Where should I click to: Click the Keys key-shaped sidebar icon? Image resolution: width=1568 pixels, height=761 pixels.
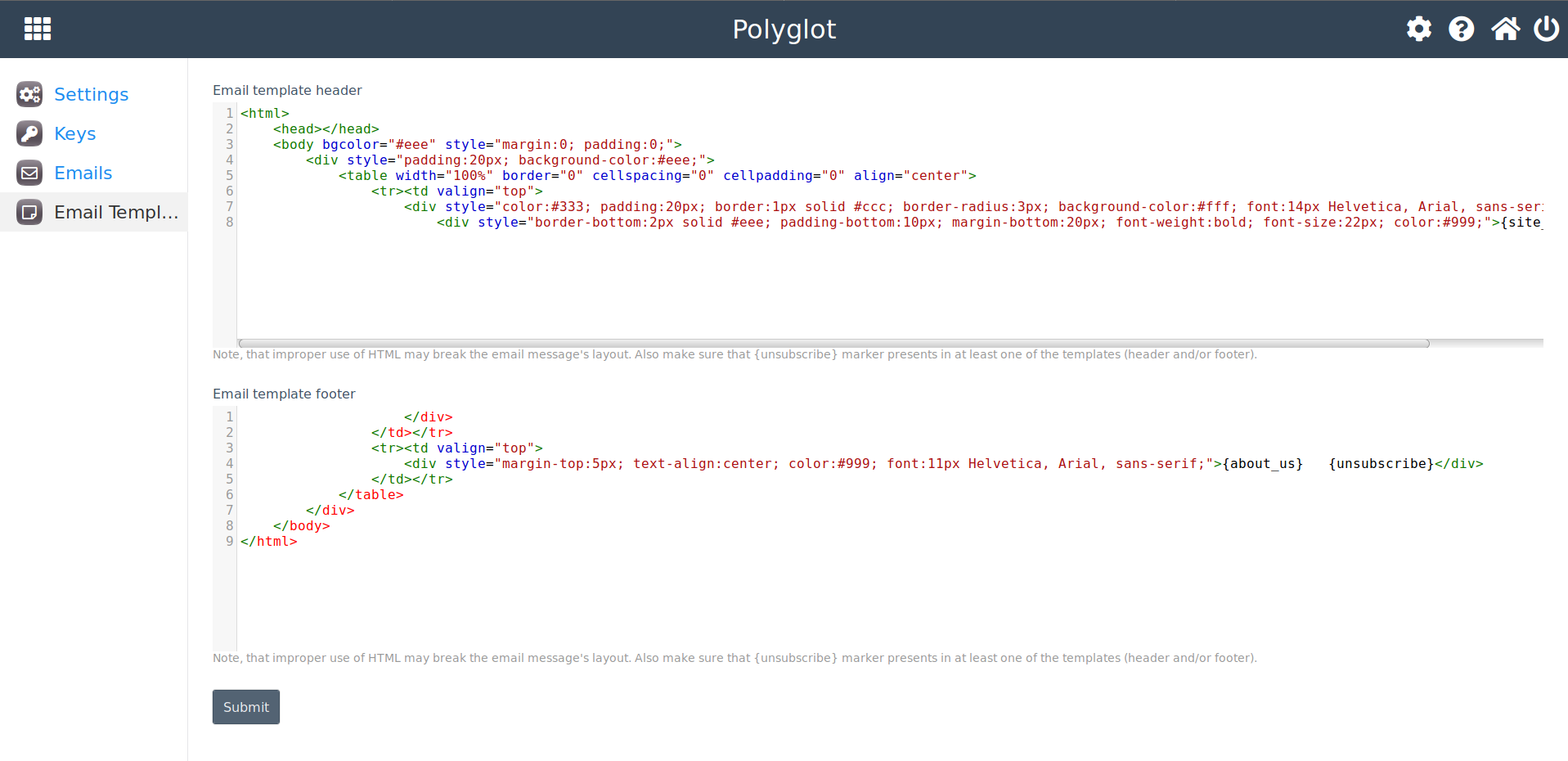tap(29, 133)
